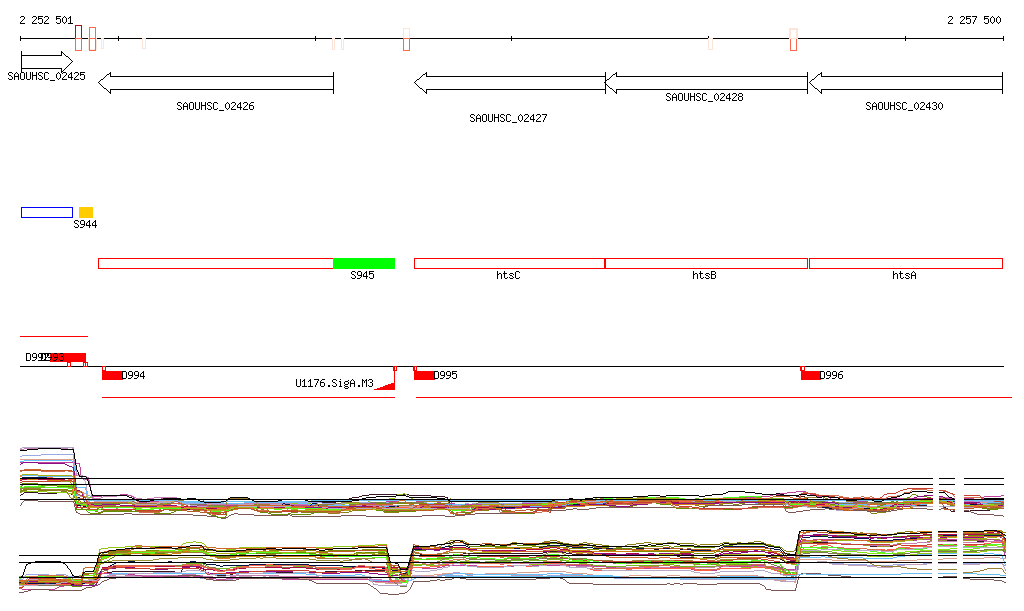
Task: Click the SAOUHSC_02426 text label
Action: coord(216,106)
